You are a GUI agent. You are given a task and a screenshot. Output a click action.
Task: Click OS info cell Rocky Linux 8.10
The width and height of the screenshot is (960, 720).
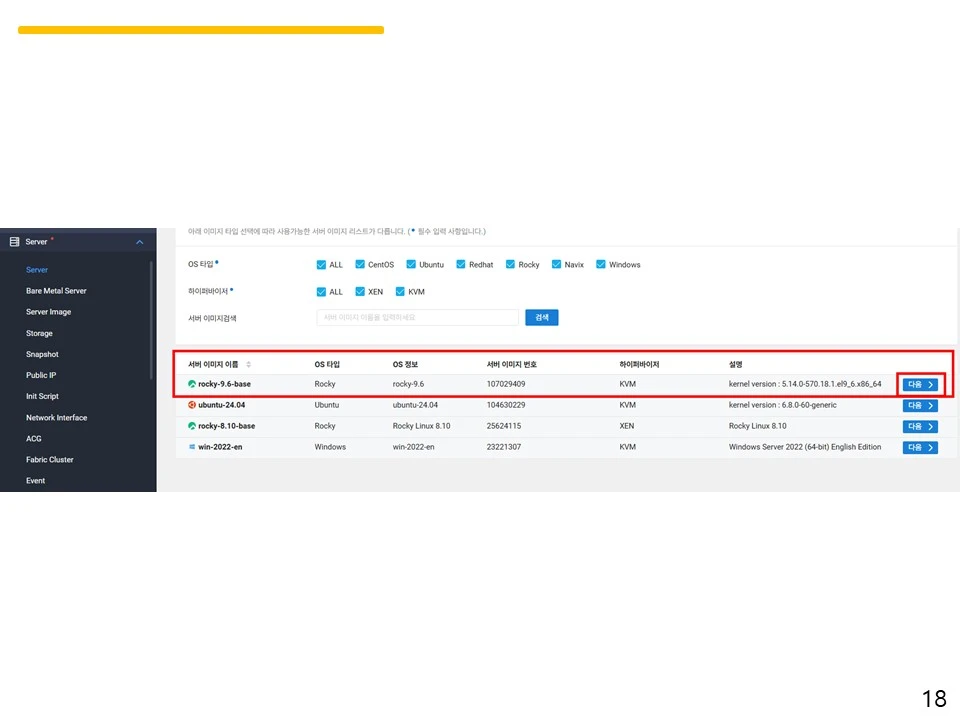tap(421, 426)
